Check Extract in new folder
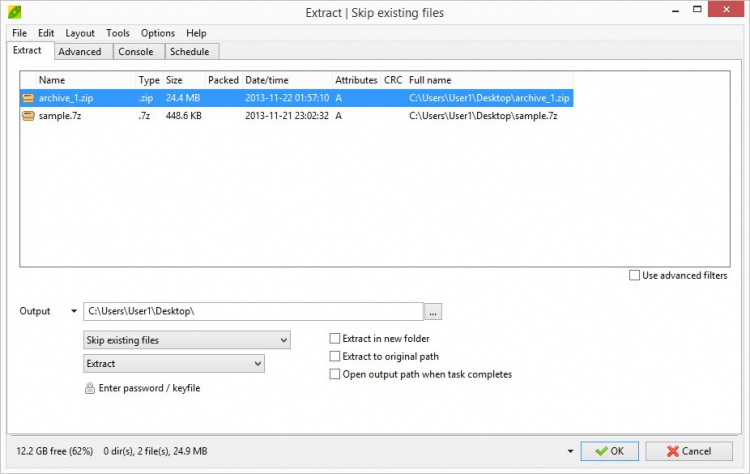This screenshot has width=750, height=474. pyautogui.click(x=335, y=339)
